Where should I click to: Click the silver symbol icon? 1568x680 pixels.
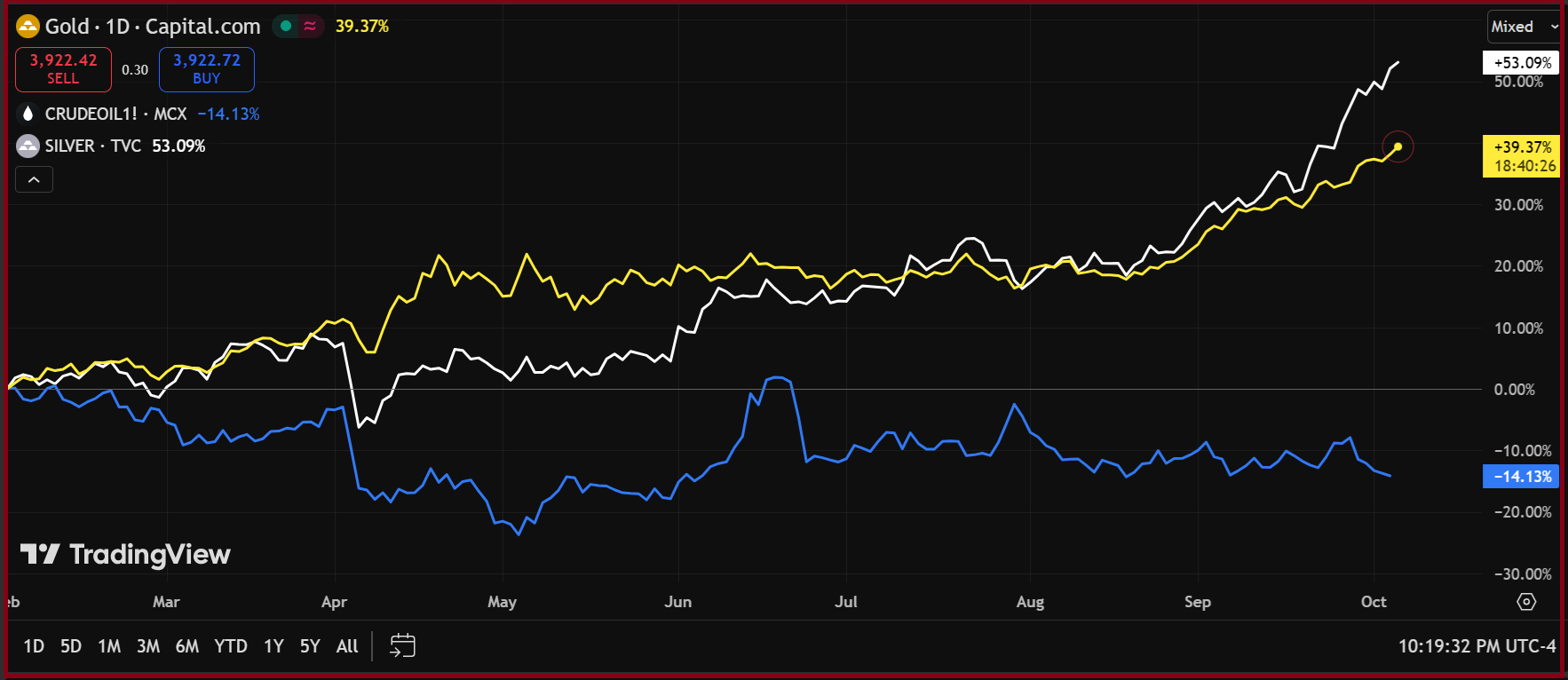pos(28,146)
